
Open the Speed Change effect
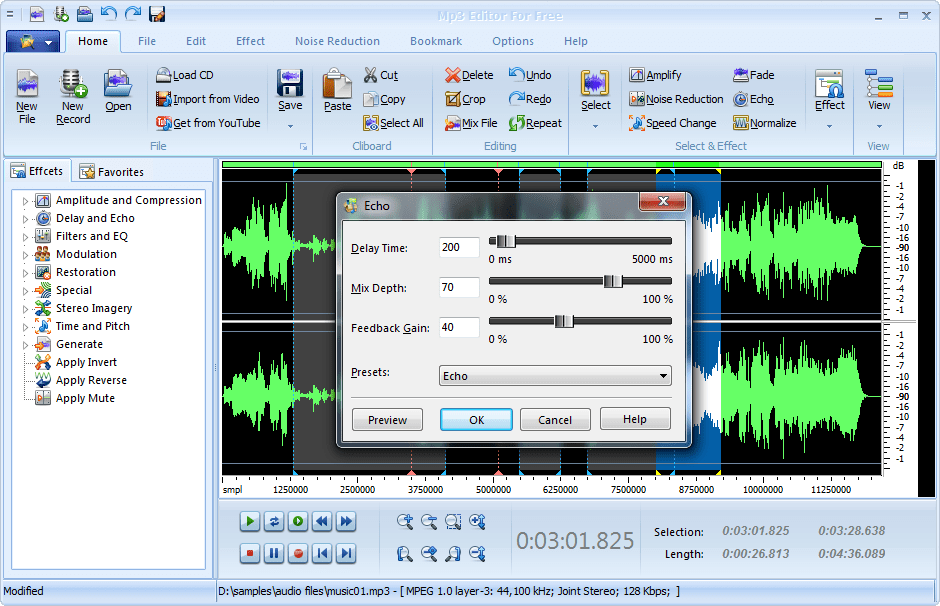(x=673, y=123)
